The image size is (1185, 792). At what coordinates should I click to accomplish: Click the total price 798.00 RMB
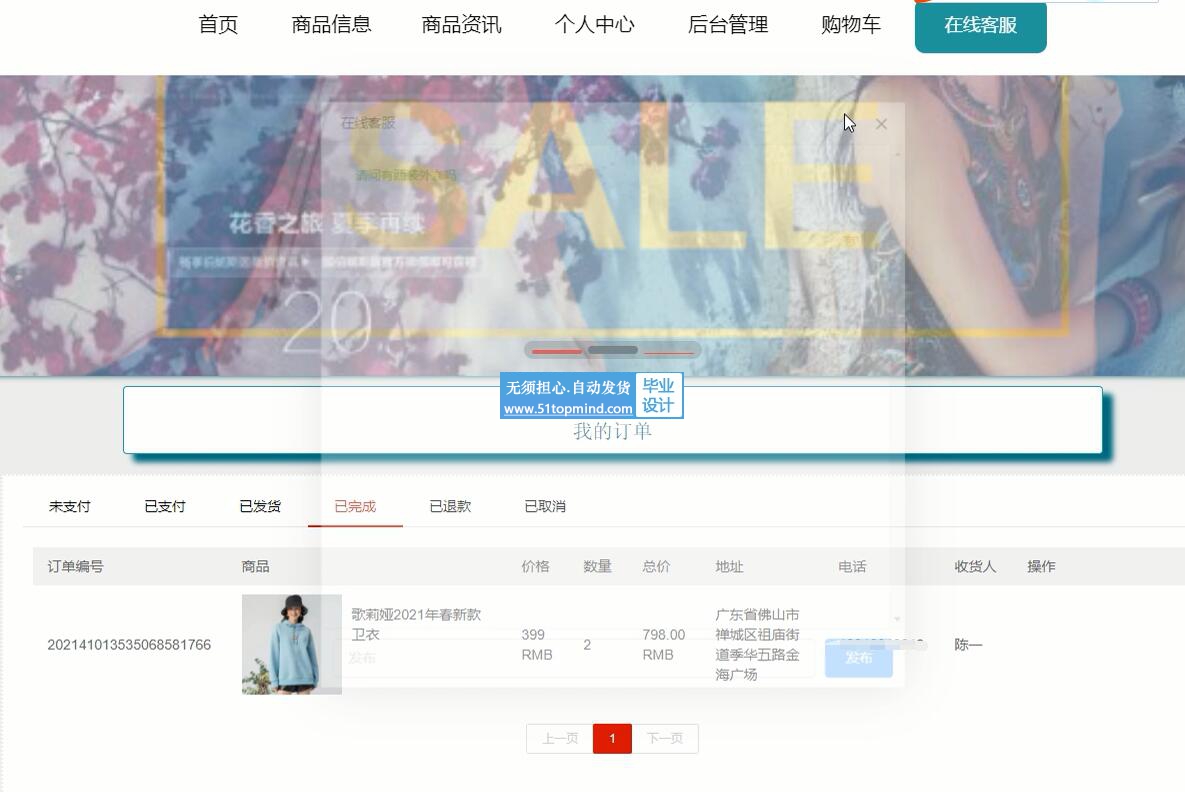(x=664, y=645)
